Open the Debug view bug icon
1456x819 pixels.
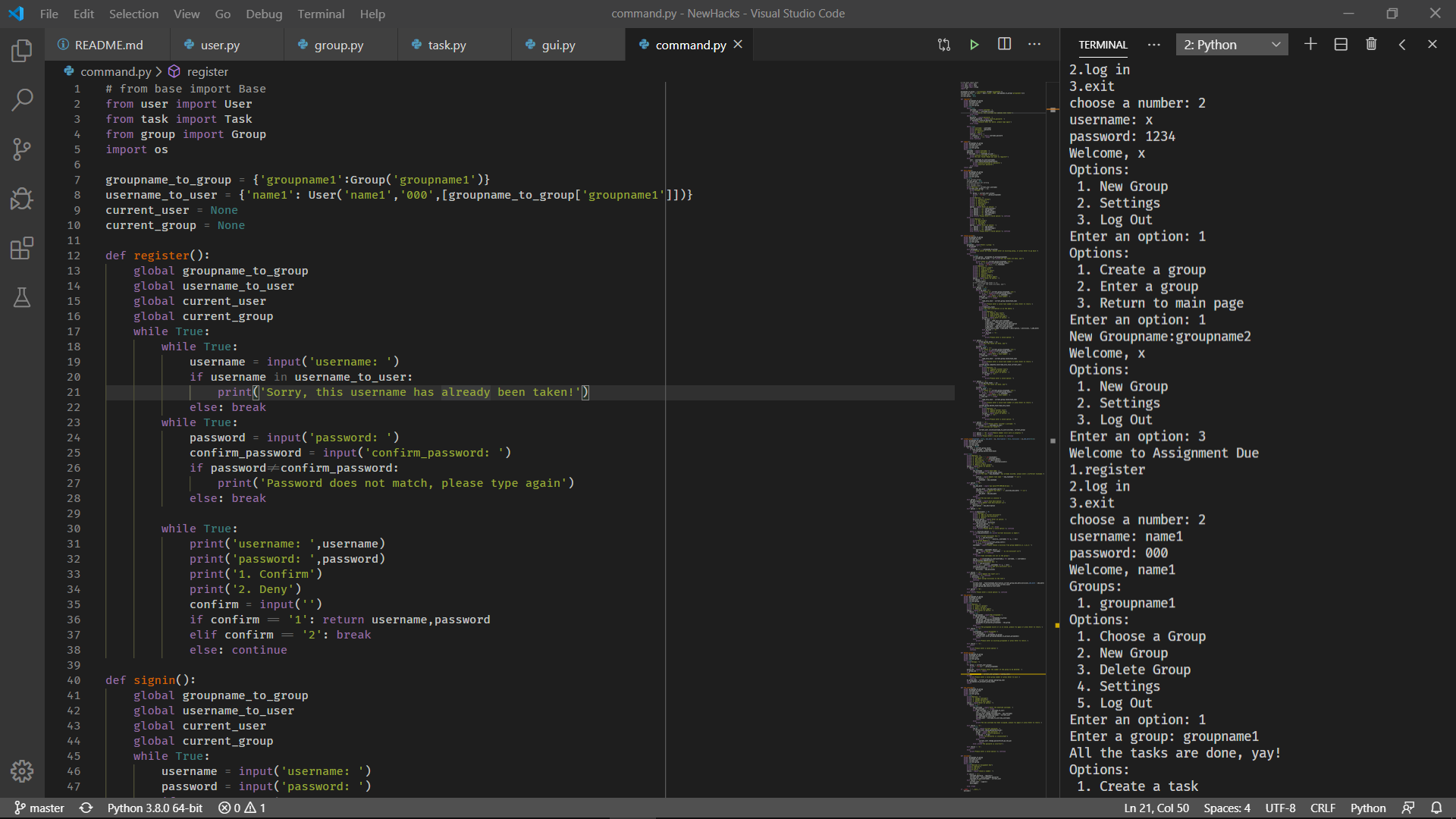pos(22,199)
